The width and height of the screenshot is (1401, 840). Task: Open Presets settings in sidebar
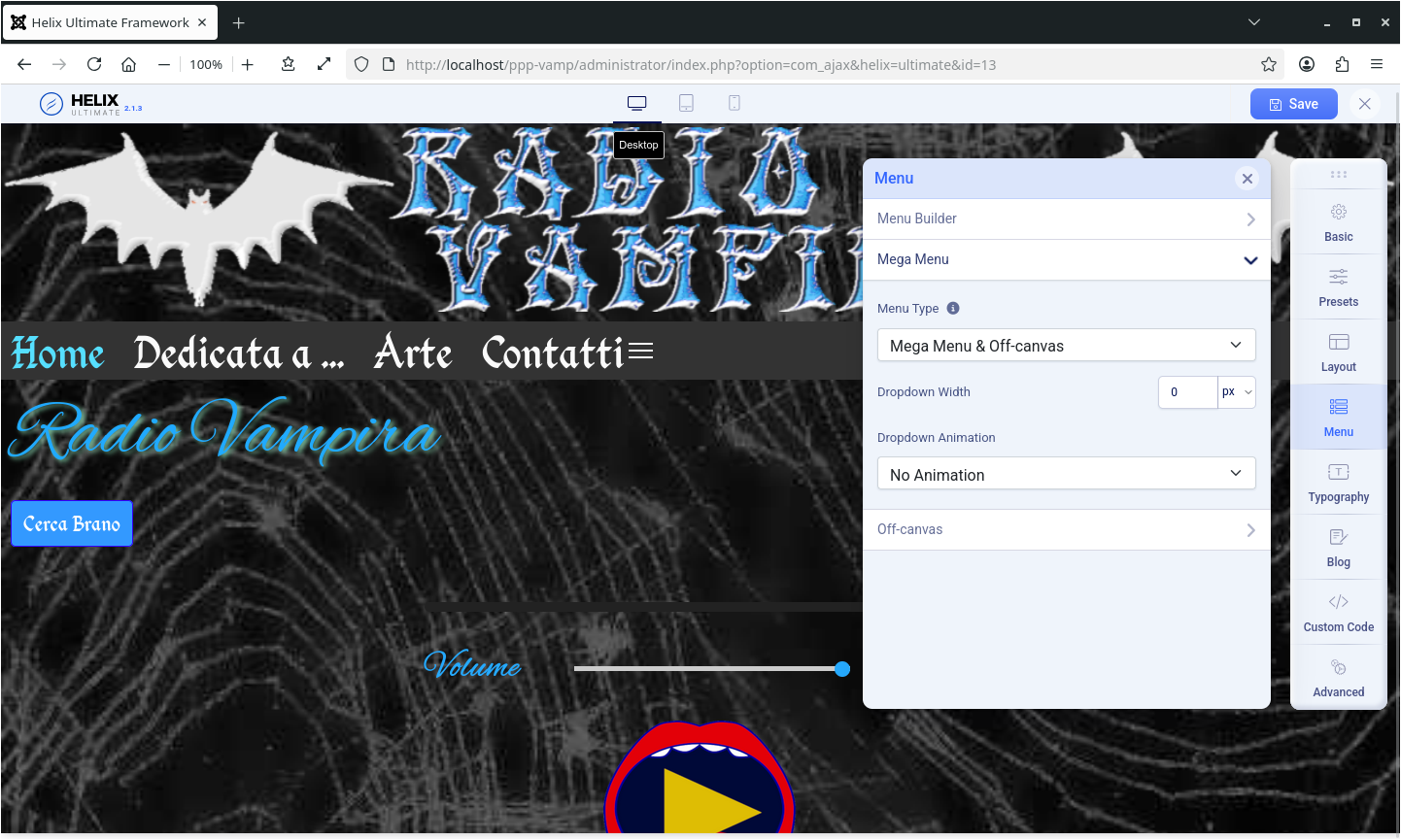(x=1339, y=287)
